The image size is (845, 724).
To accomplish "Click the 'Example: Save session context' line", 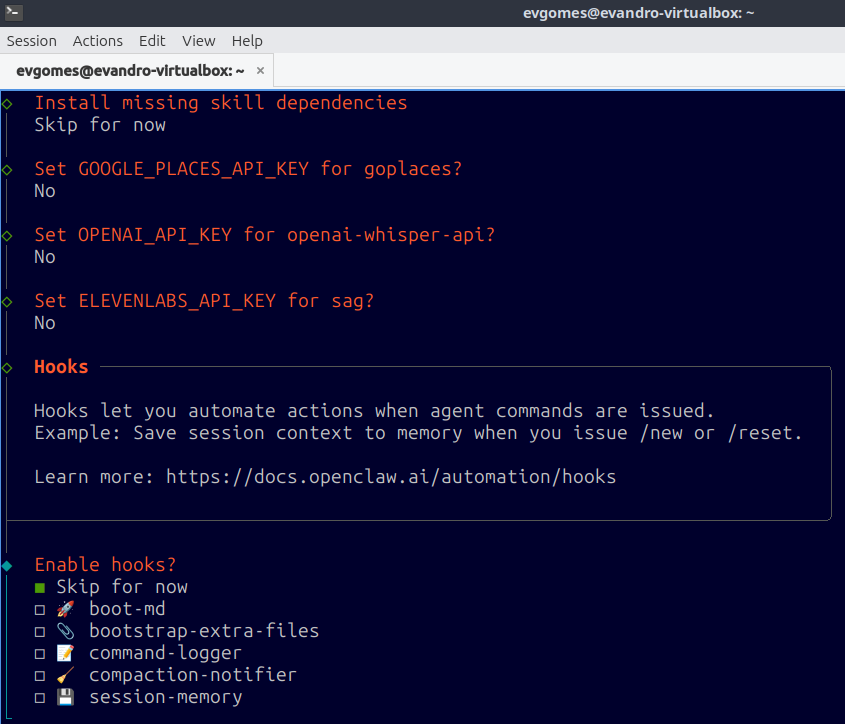I will (x=419, y=433).
